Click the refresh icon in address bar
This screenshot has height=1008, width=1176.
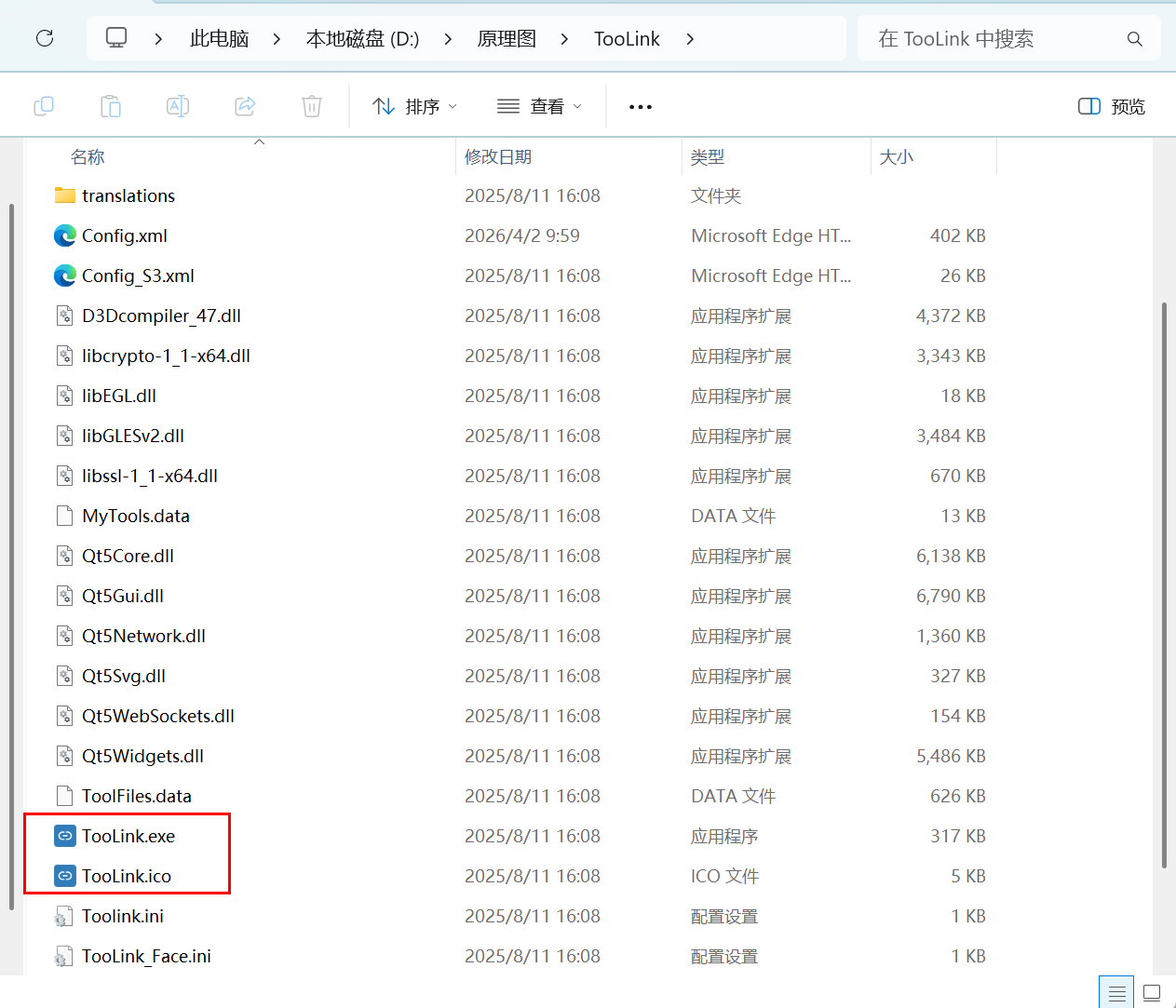pyautogui.click(x=45, y=38)
